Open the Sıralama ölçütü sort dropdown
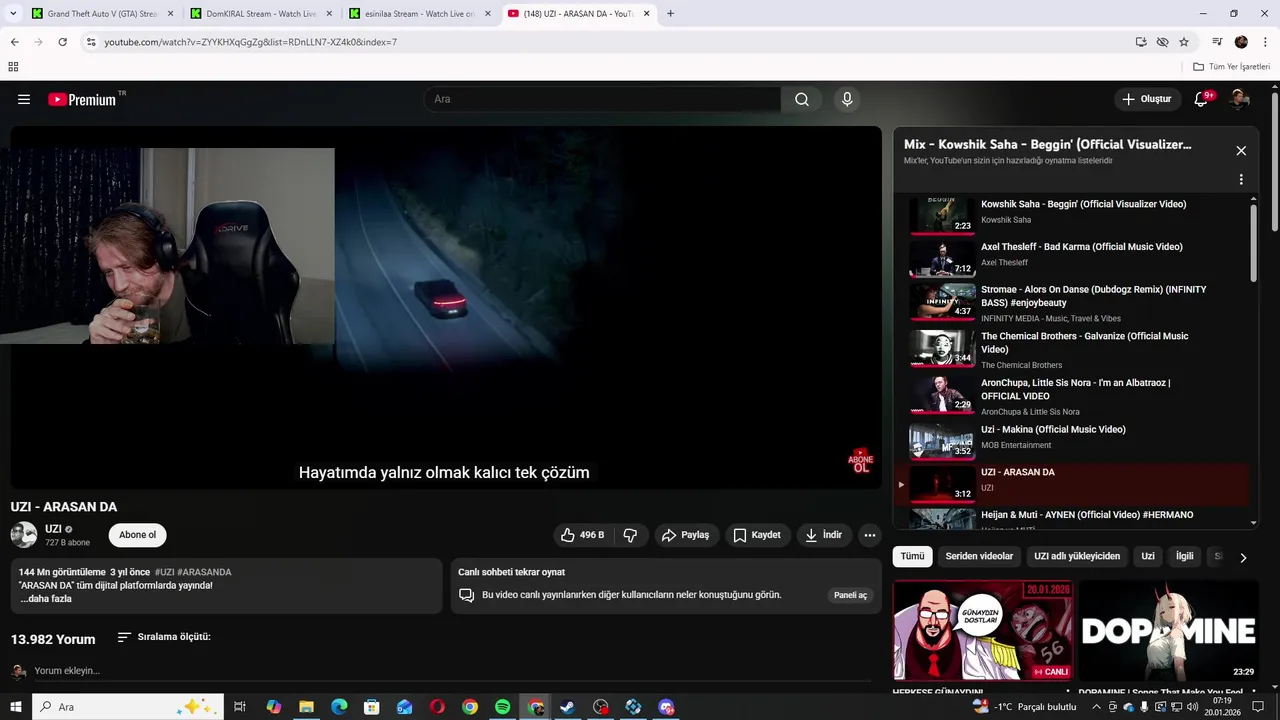This screenshot has width=1280, height=720. (x=164, y=637)
